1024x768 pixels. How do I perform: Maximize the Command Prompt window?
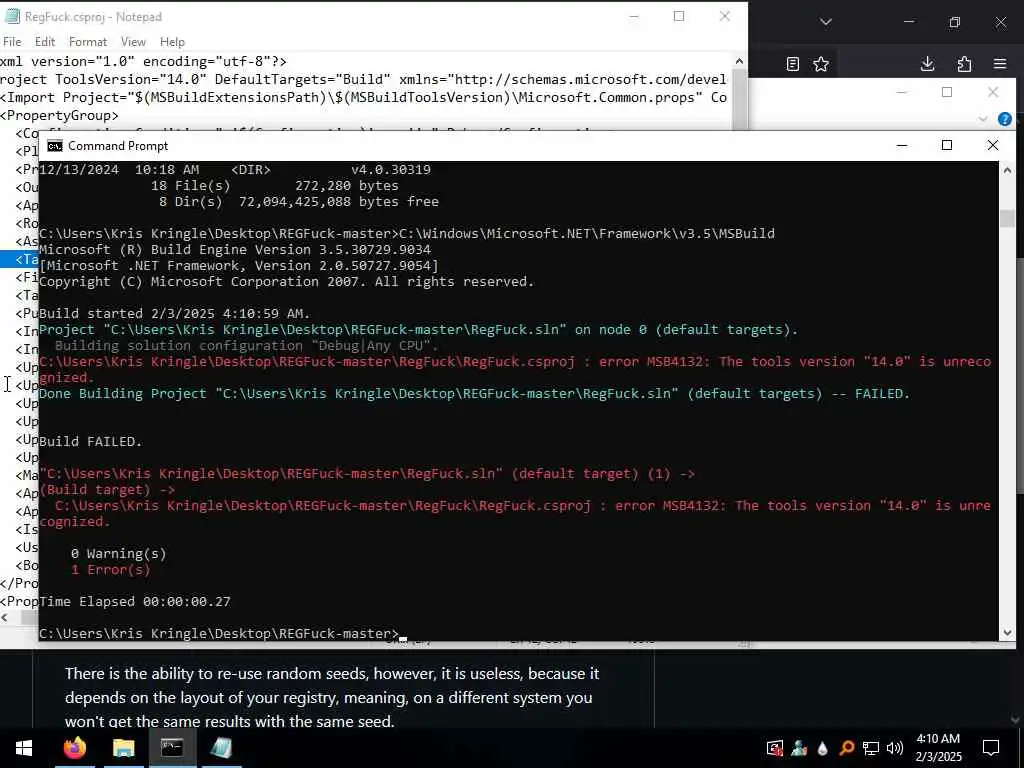point(947,145)
